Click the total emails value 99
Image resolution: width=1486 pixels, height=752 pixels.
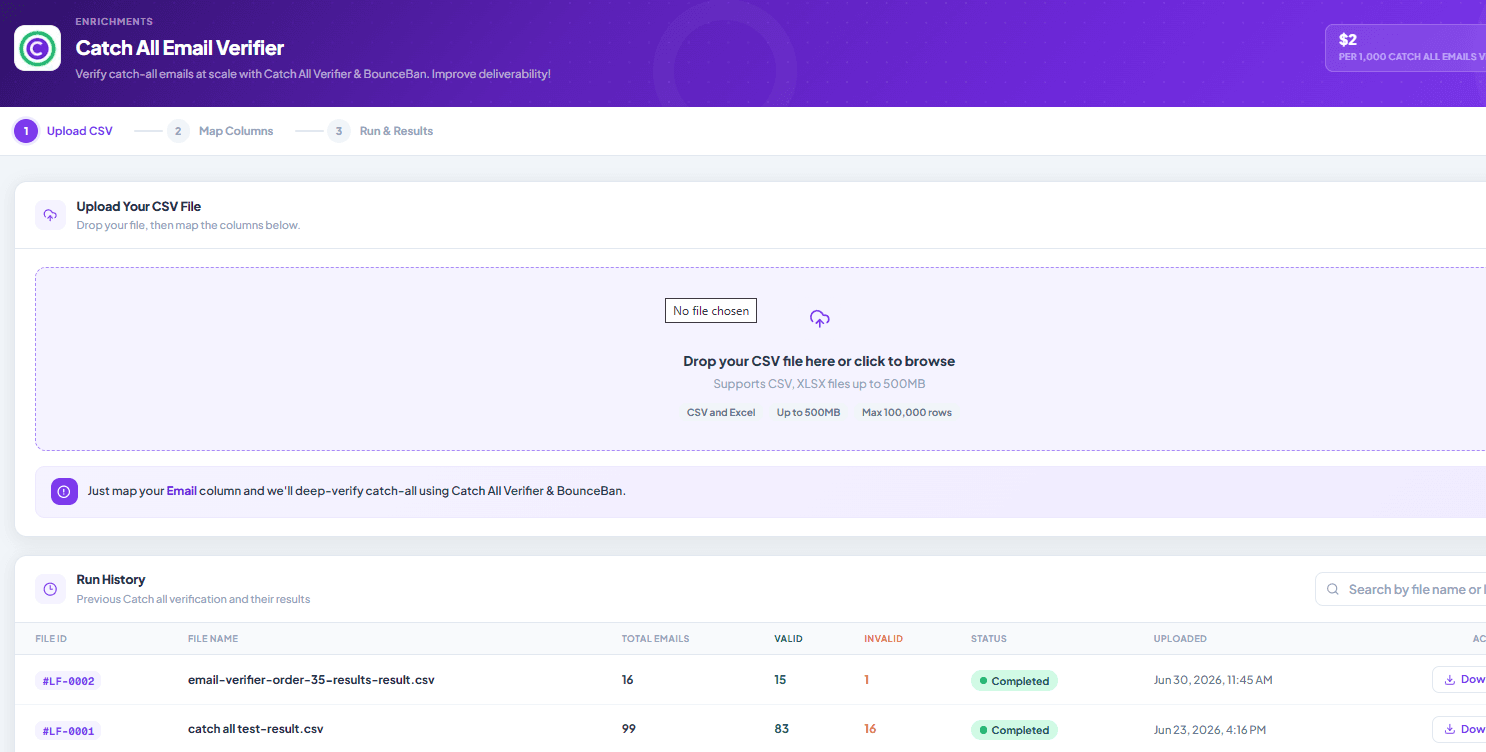point(629,729)
